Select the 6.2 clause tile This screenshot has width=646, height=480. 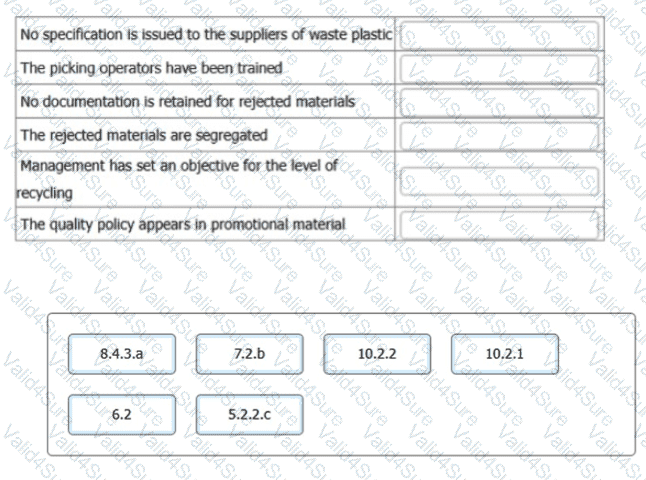tap(121, 415)
